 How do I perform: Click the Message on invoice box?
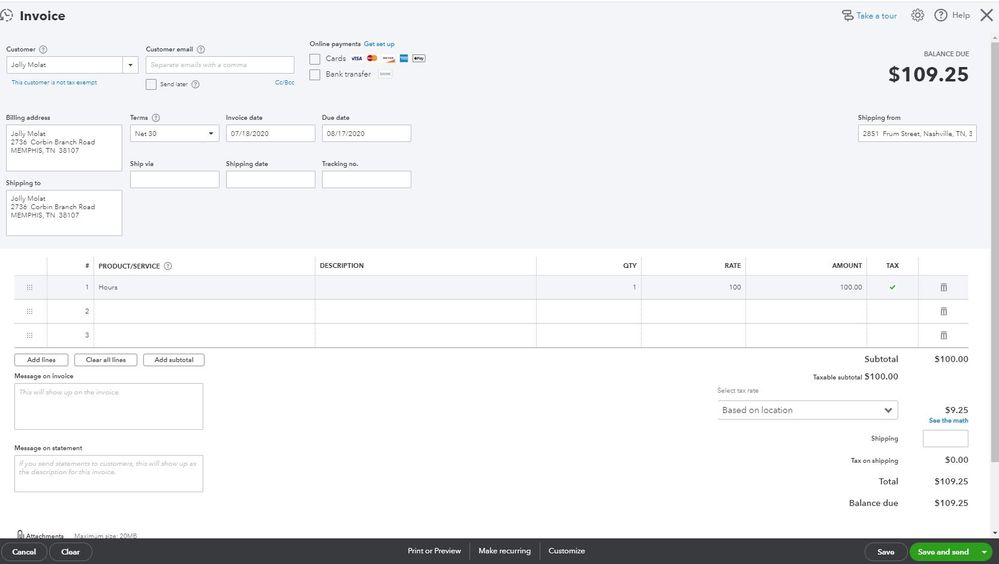(109, 407)
